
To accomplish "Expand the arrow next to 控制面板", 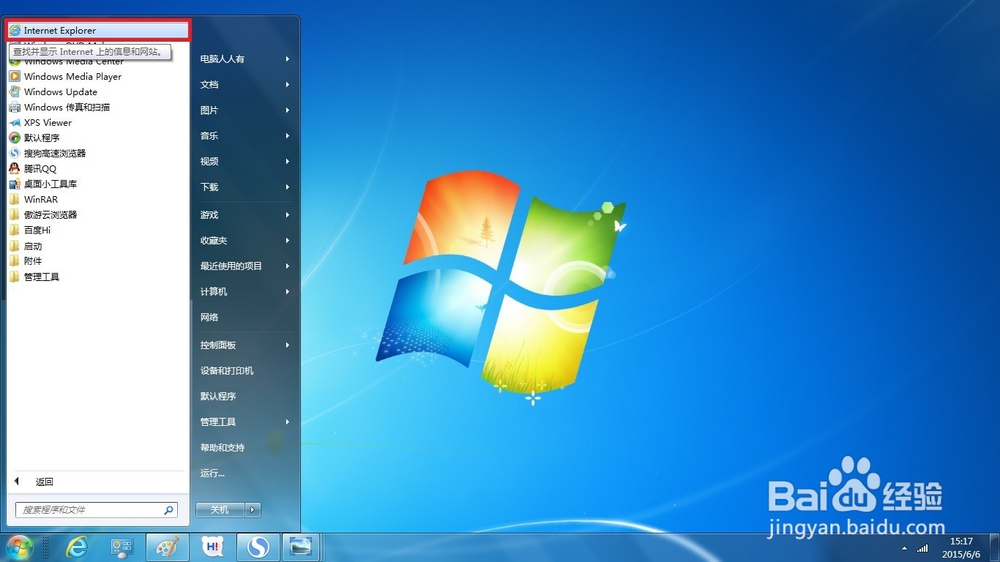I will point(288,345).
